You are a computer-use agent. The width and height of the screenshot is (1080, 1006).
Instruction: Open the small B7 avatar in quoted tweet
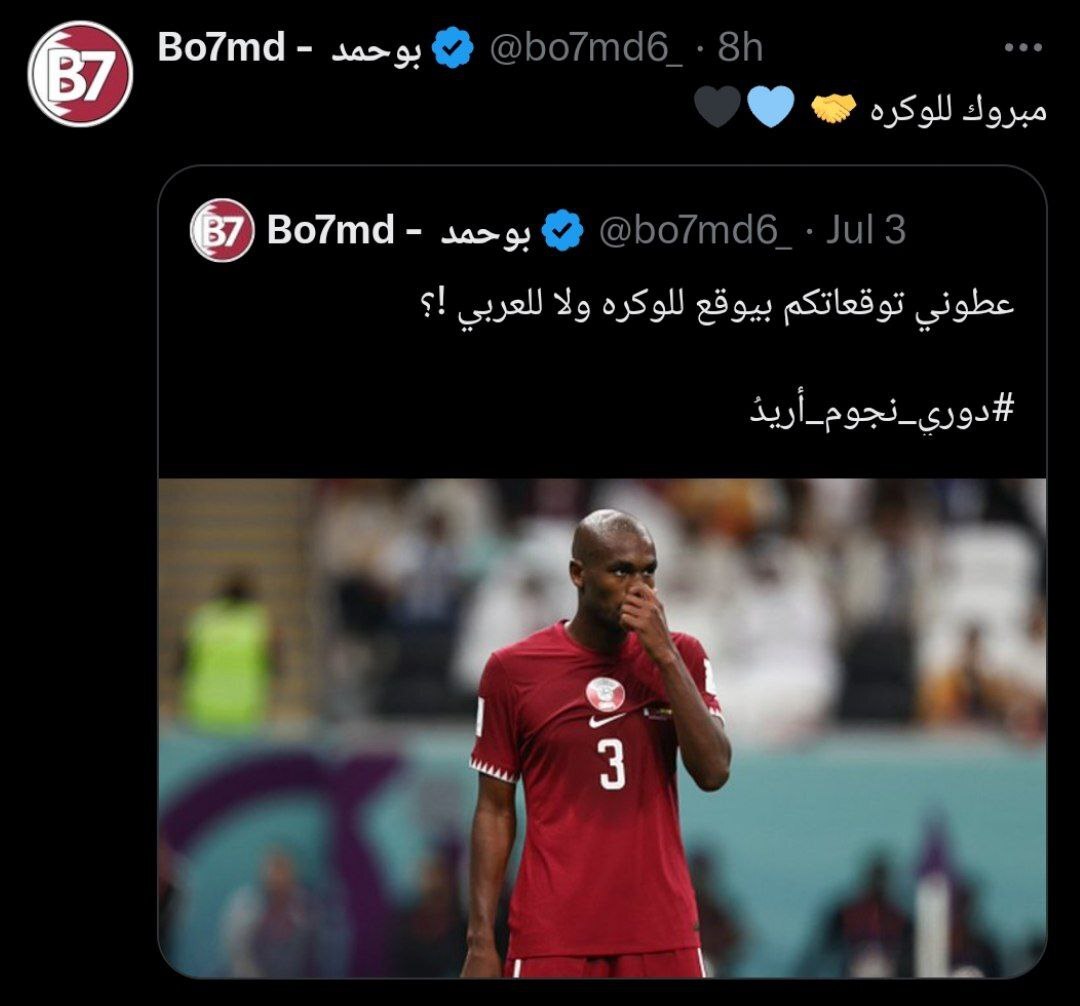point(222,230)
